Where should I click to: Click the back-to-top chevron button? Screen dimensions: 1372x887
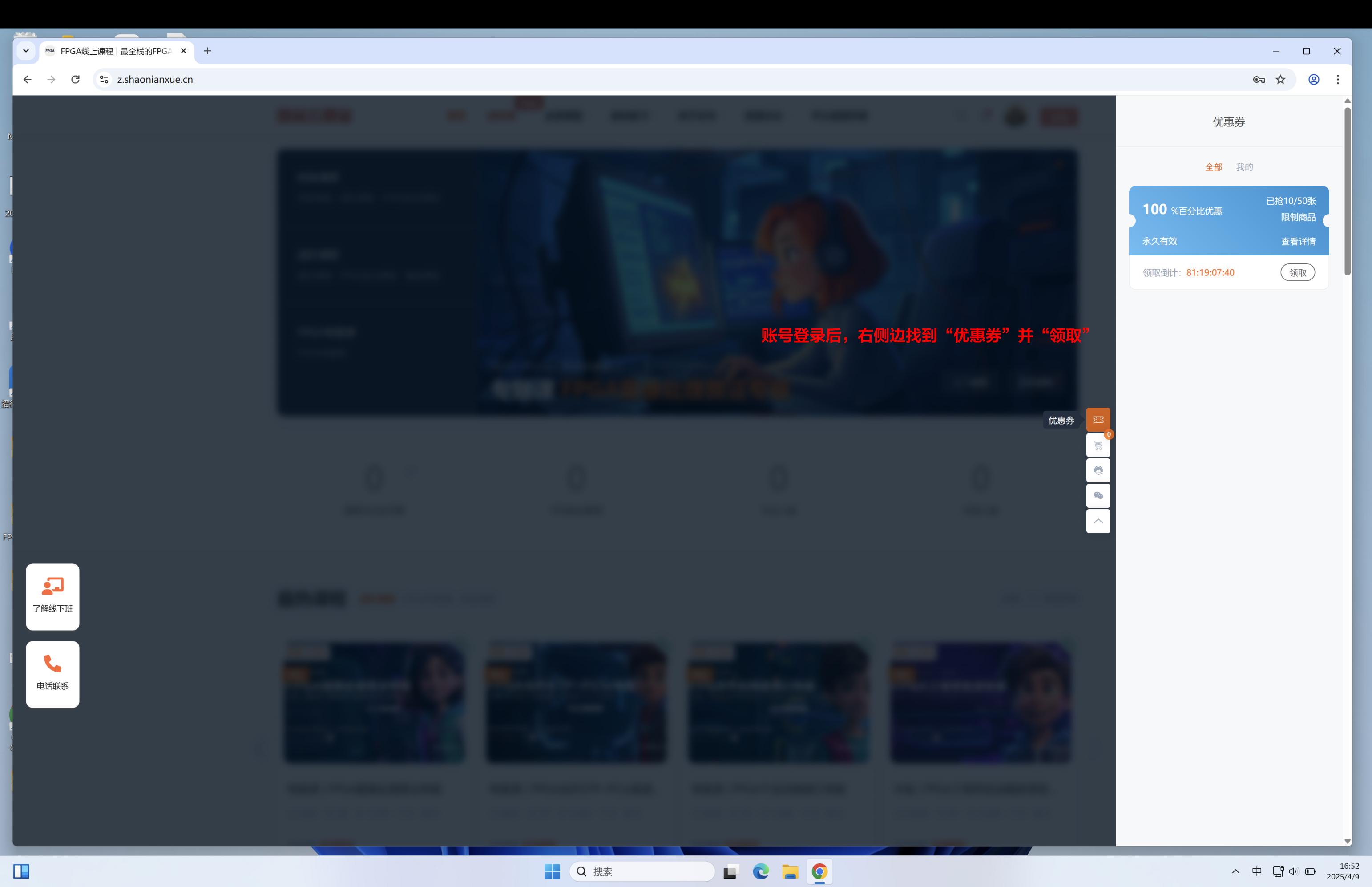[x=1098, y=521]
